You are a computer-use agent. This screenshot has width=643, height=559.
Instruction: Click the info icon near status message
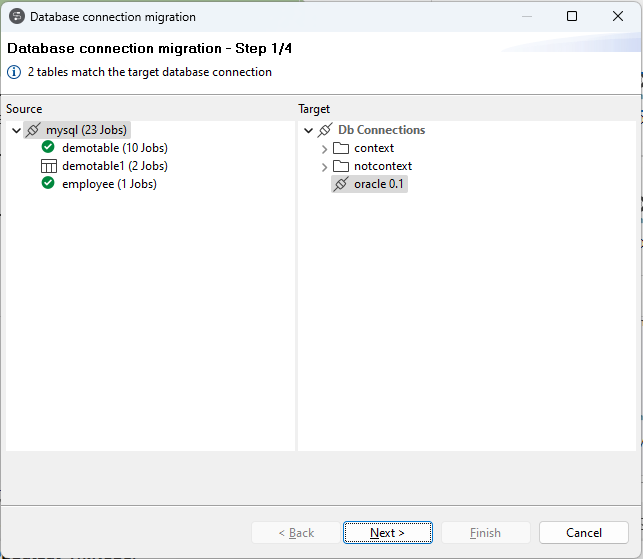tap(14, 72)
